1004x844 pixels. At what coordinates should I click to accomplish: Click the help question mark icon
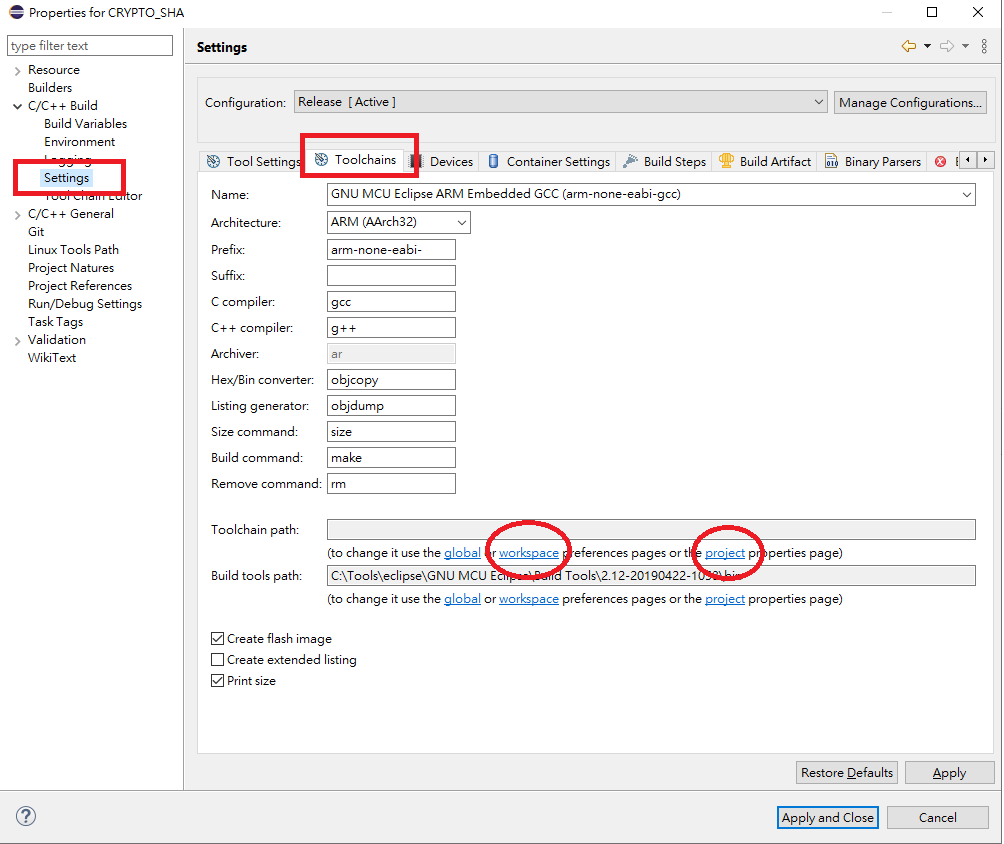click(x=25, y=816)
